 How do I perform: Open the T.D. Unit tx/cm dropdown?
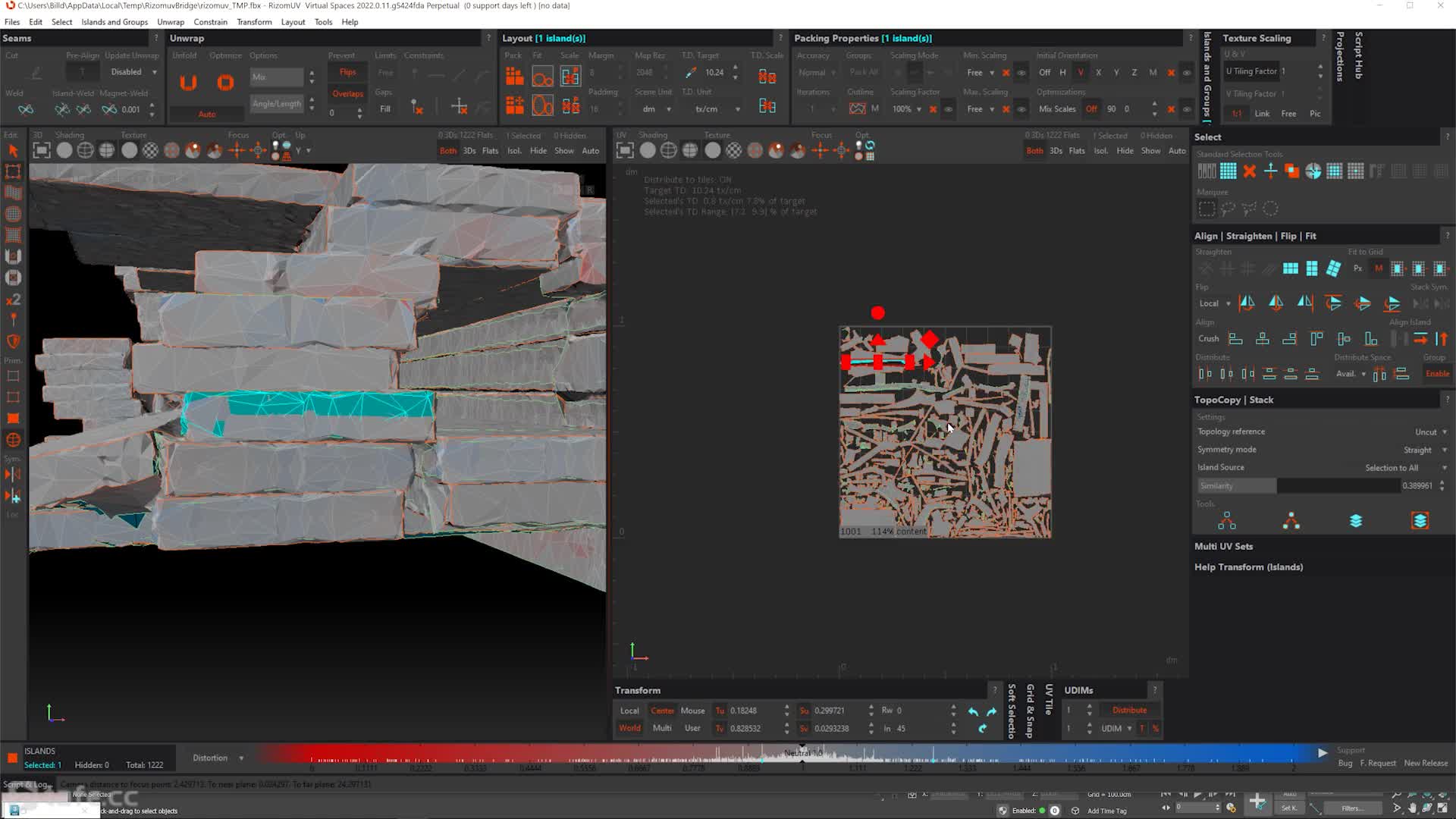click(x=716, y=109)
